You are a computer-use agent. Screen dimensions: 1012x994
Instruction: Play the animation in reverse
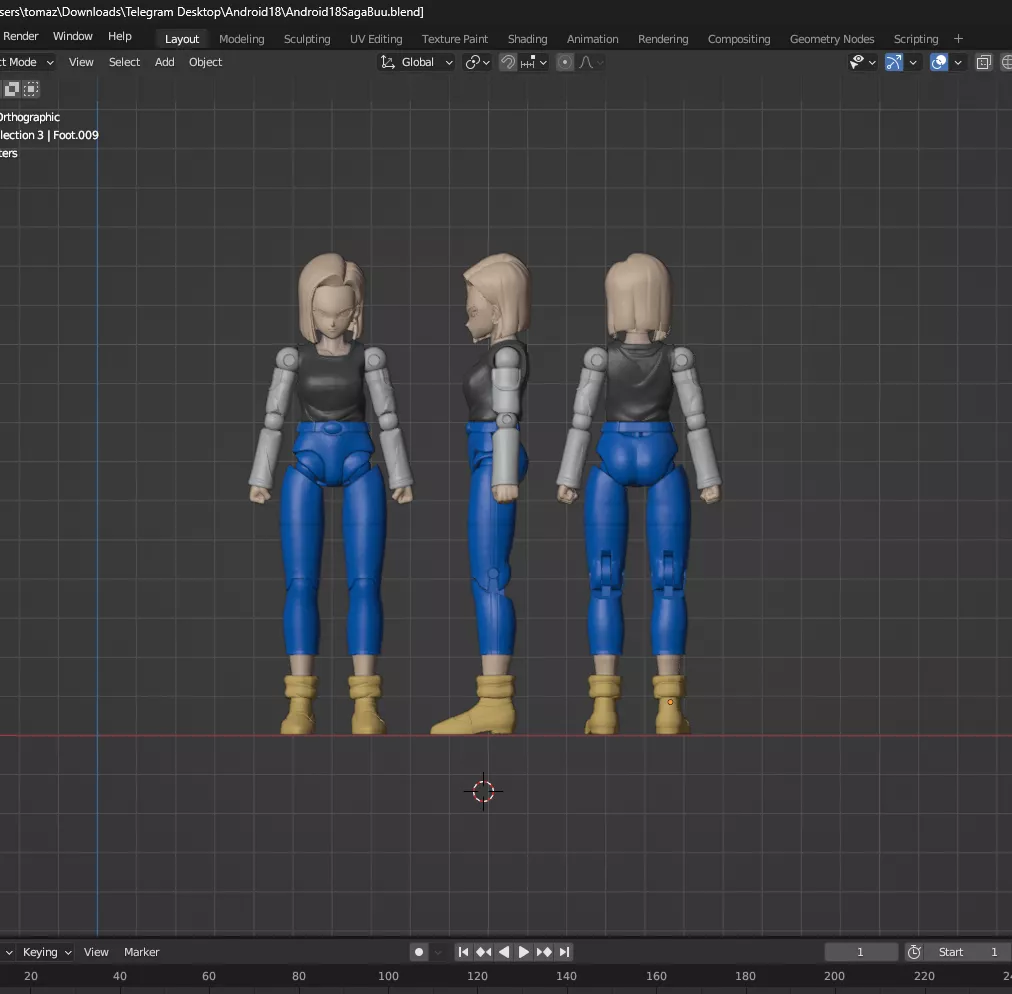[x=504, y=952]
